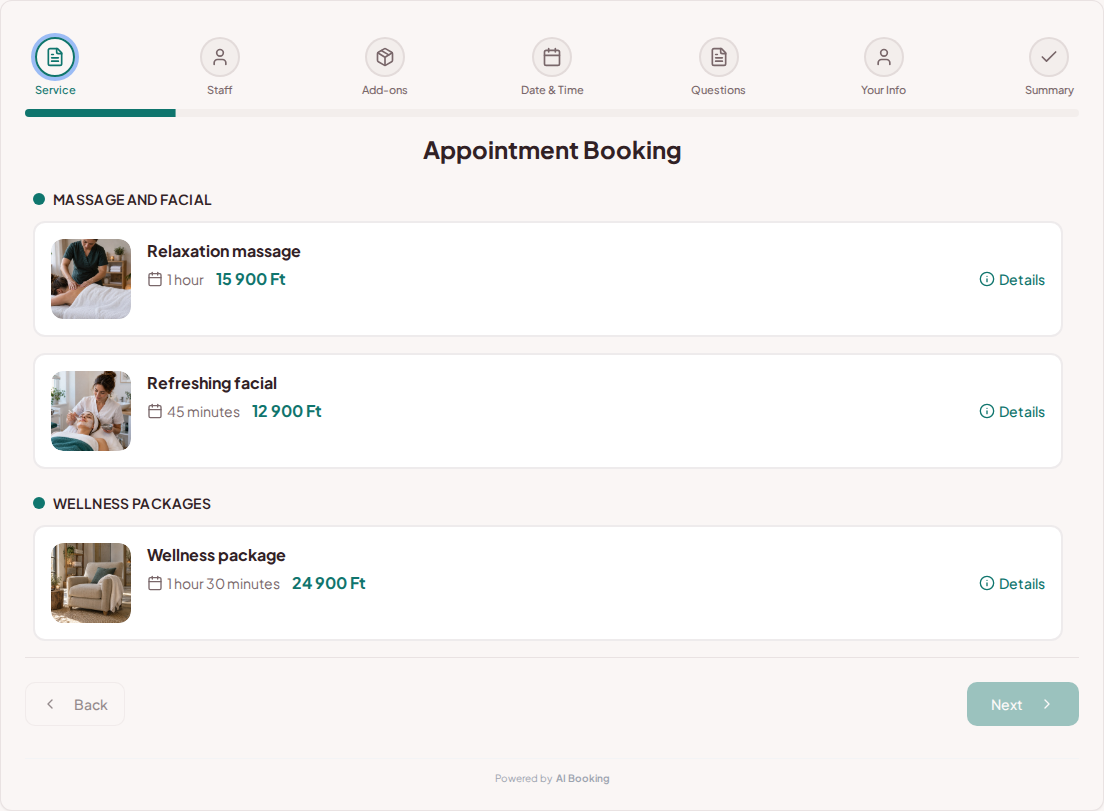The image size is (1104, 811).
Task: Choose the Relaxation massage service title
Action: 224,251
